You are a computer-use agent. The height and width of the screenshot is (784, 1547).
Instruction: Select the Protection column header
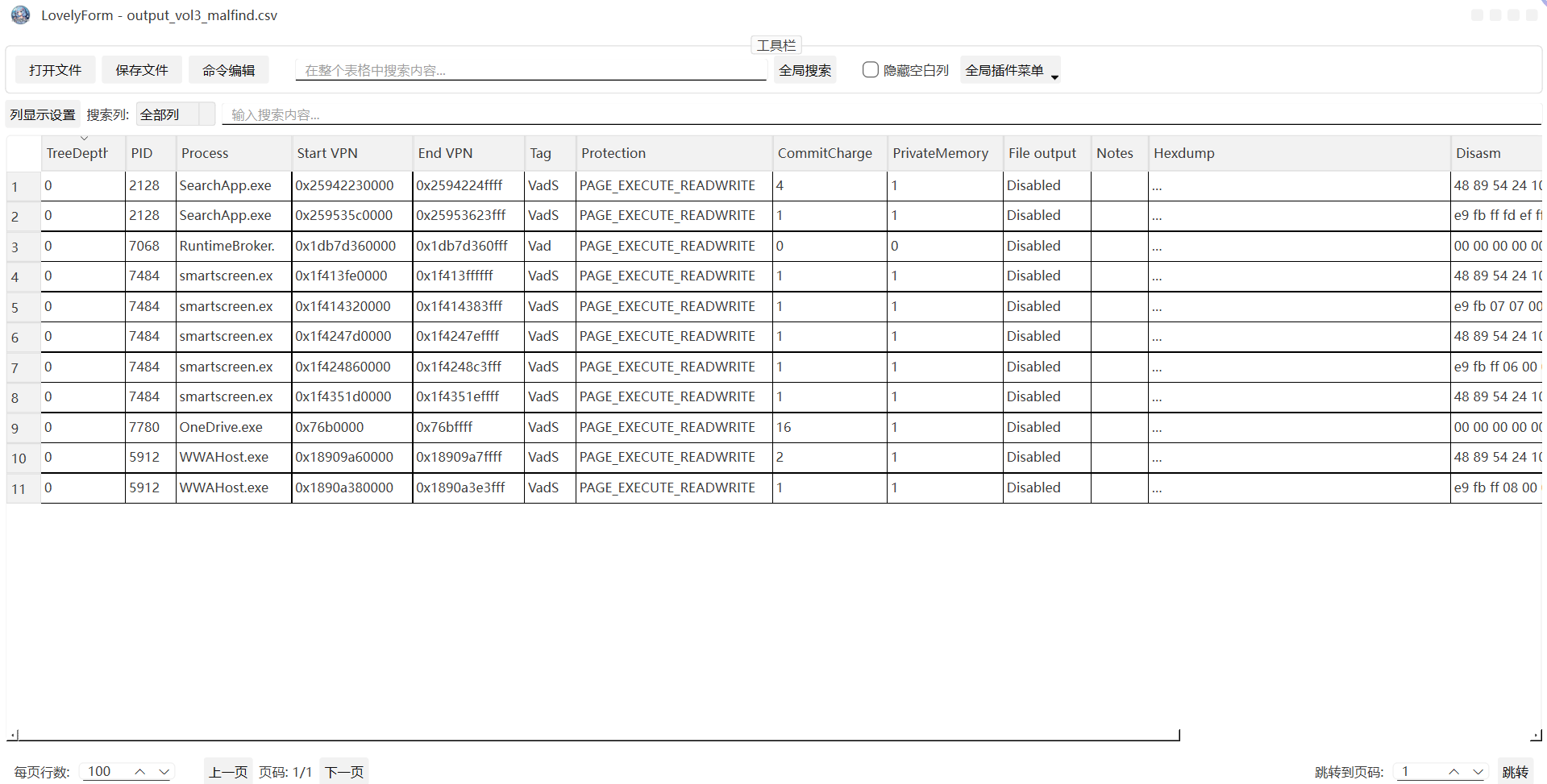pyautogui.click(x=674, y=153)
